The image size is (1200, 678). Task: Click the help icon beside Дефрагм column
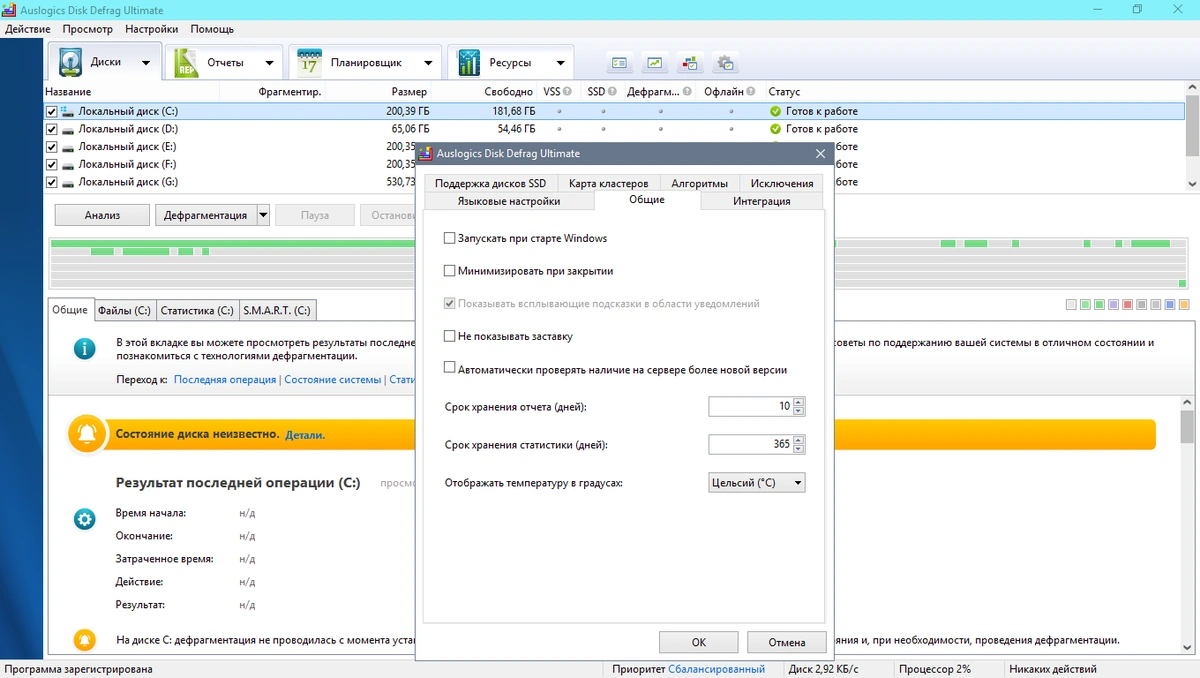pyautogui.click(x=686, y=92)
